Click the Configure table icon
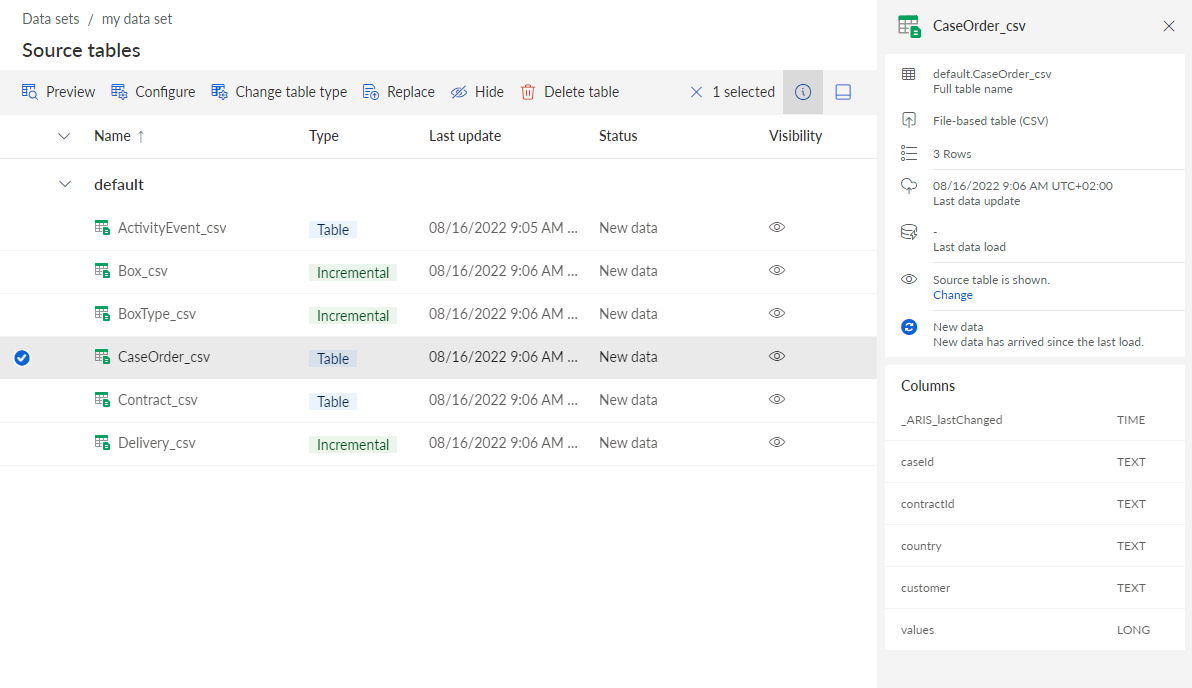This screenshot has height=688, width=1192. click(x=119, y=92)
